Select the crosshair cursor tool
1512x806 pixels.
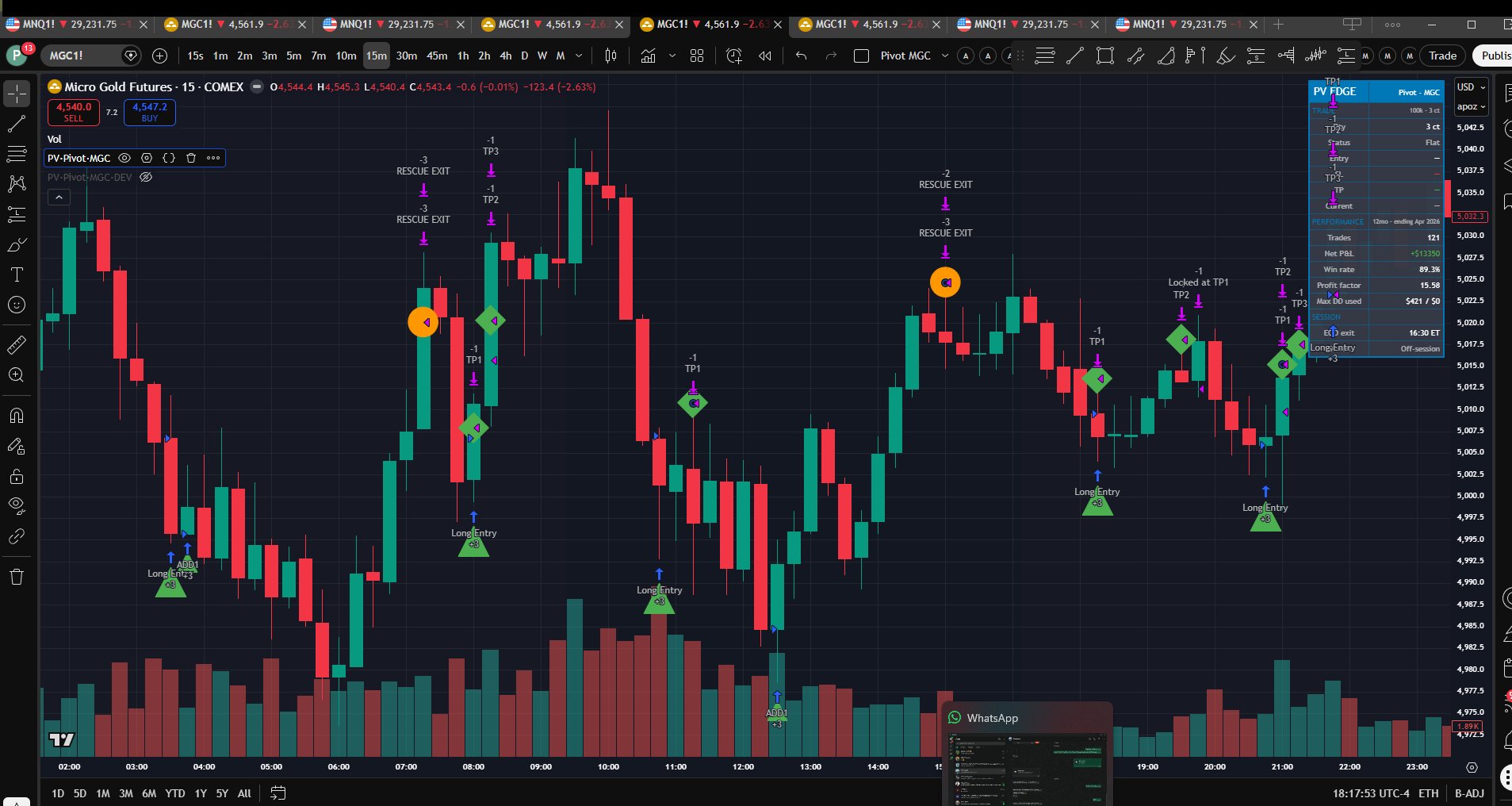click(x=17, y=94)
